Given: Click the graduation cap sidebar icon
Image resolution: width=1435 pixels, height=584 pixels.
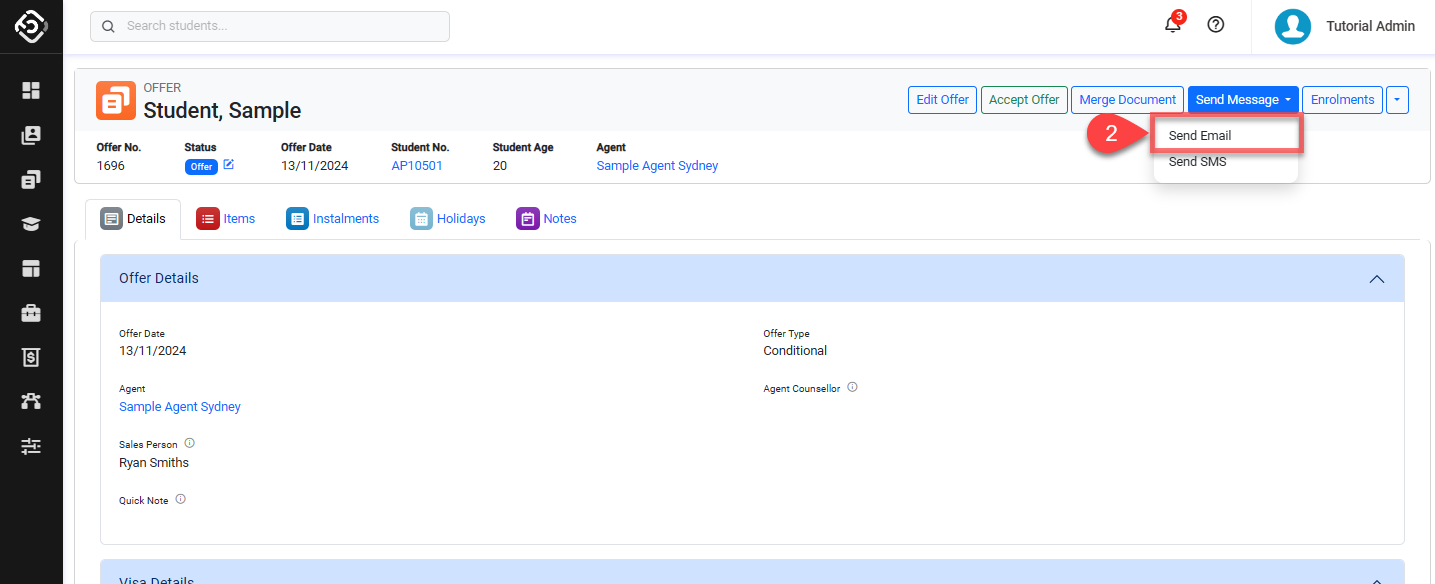Looking at the screenshot, I should 31,224.
